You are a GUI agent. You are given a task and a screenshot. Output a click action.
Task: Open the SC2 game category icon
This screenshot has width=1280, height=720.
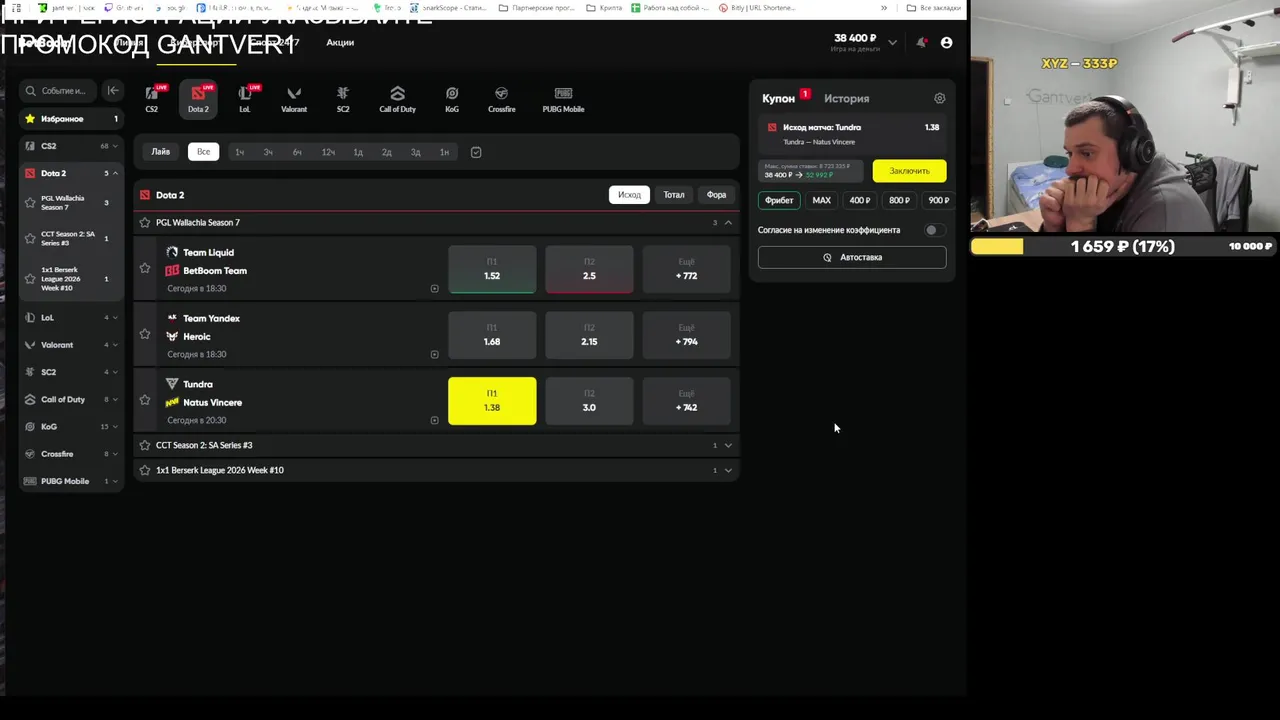[343, 98]
